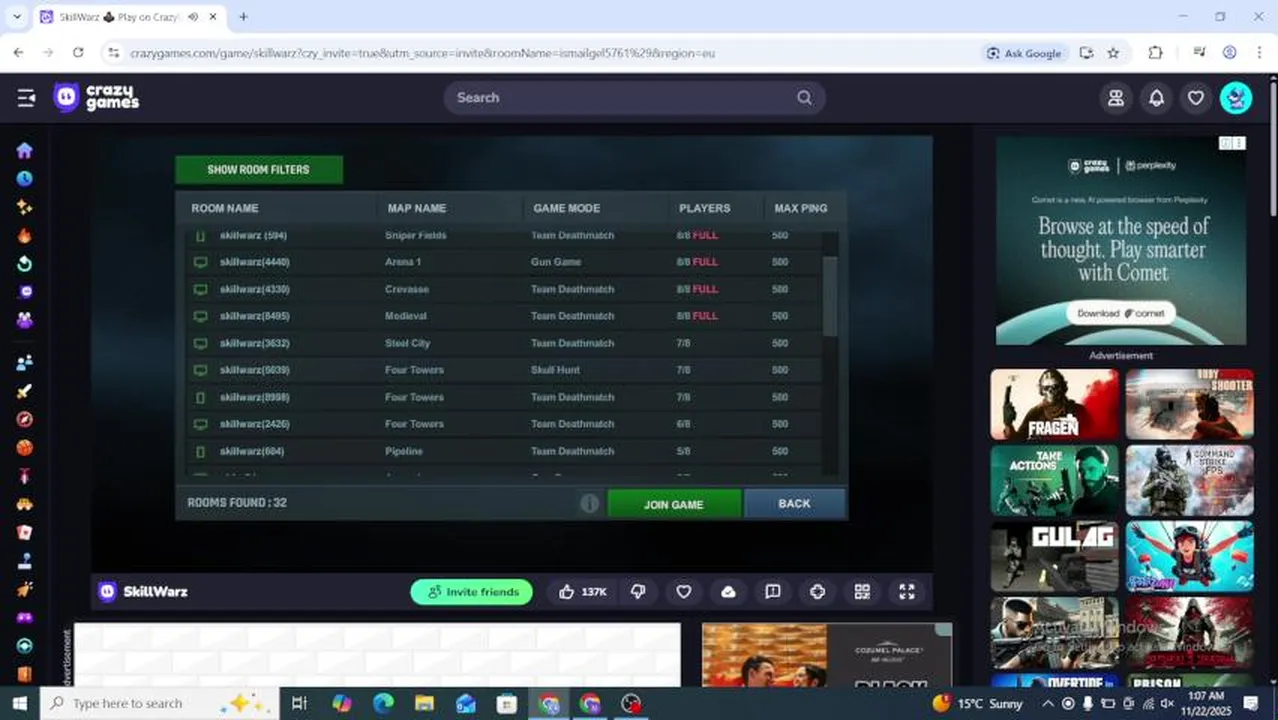Image resolution: width=1278 pixels, height=720 pixels.
Task: Enter fullscreen mode for the game
Action: [907, 592]
